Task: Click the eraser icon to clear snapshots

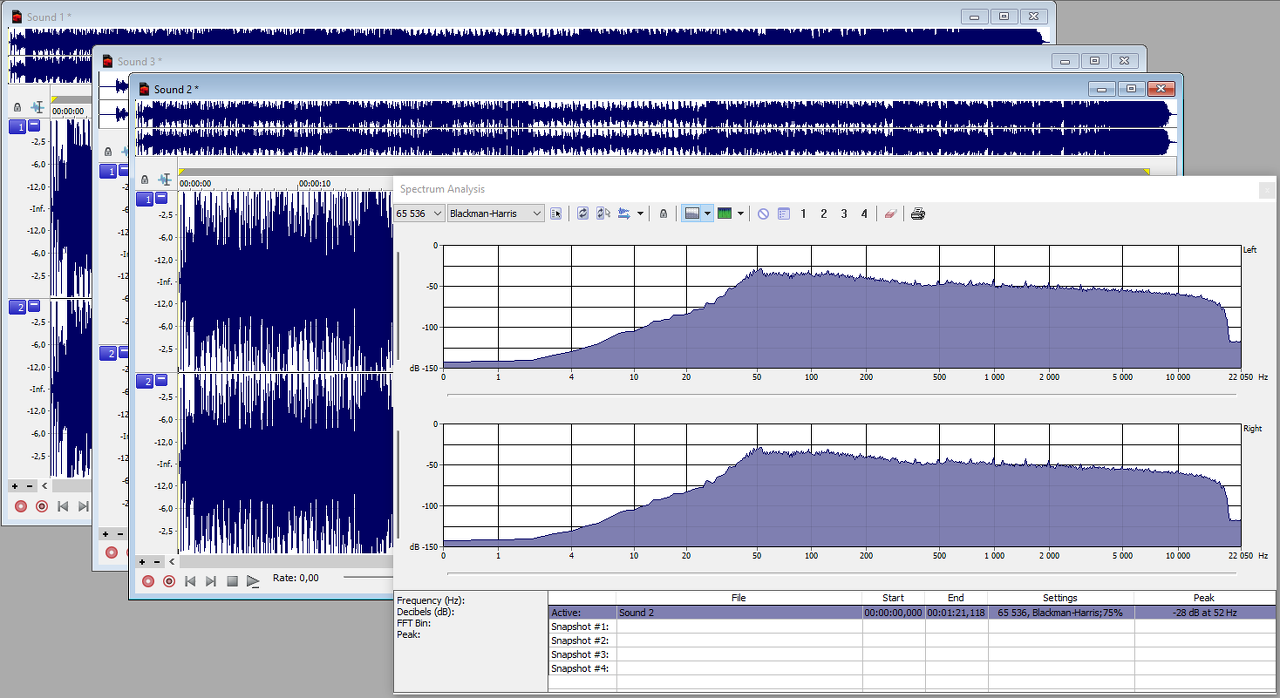Action: (x=890, y=214)
